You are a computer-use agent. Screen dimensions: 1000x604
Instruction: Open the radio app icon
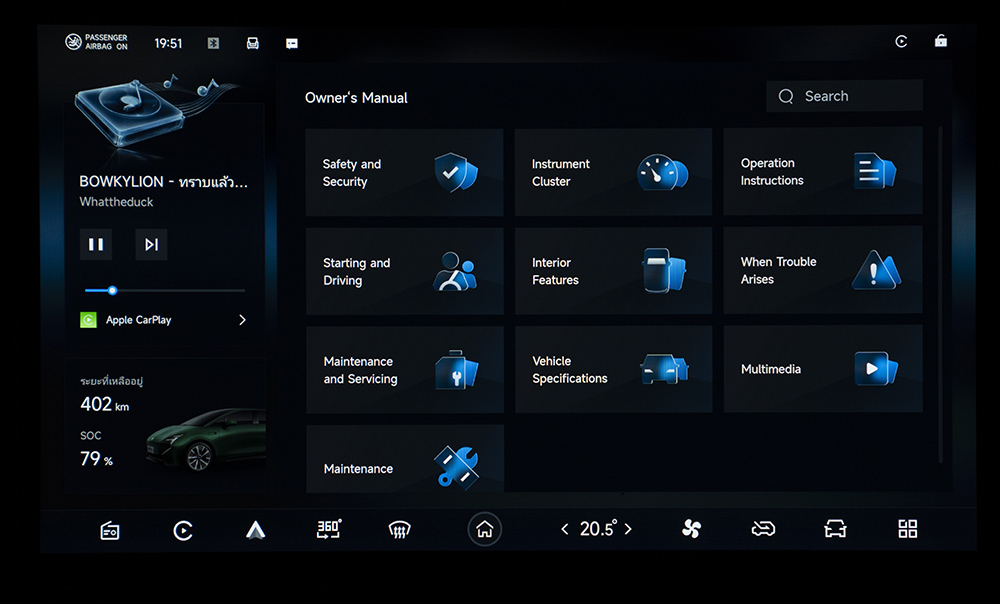110,531
